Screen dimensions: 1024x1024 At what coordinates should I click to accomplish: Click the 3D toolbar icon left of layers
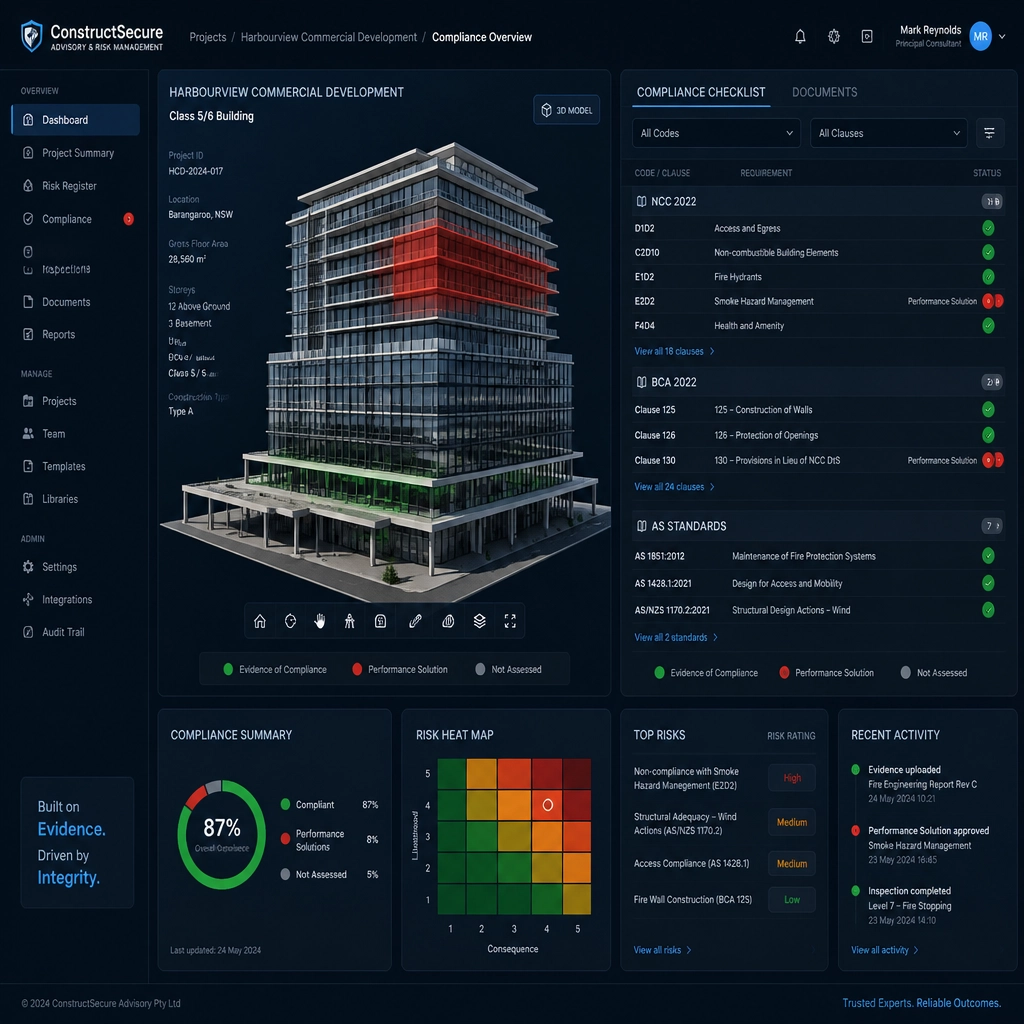(448, 621)
